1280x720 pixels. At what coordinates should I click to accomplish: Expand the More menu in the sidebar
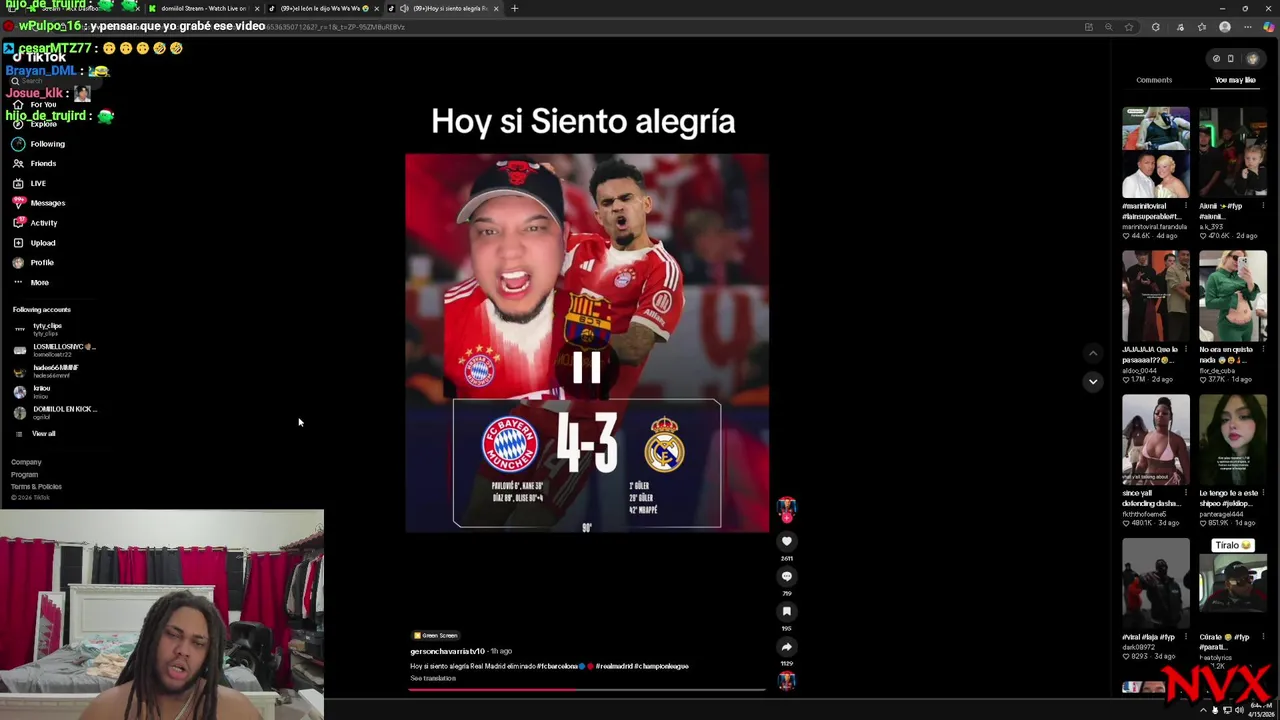pyautogui.click(x=31, y=282)
